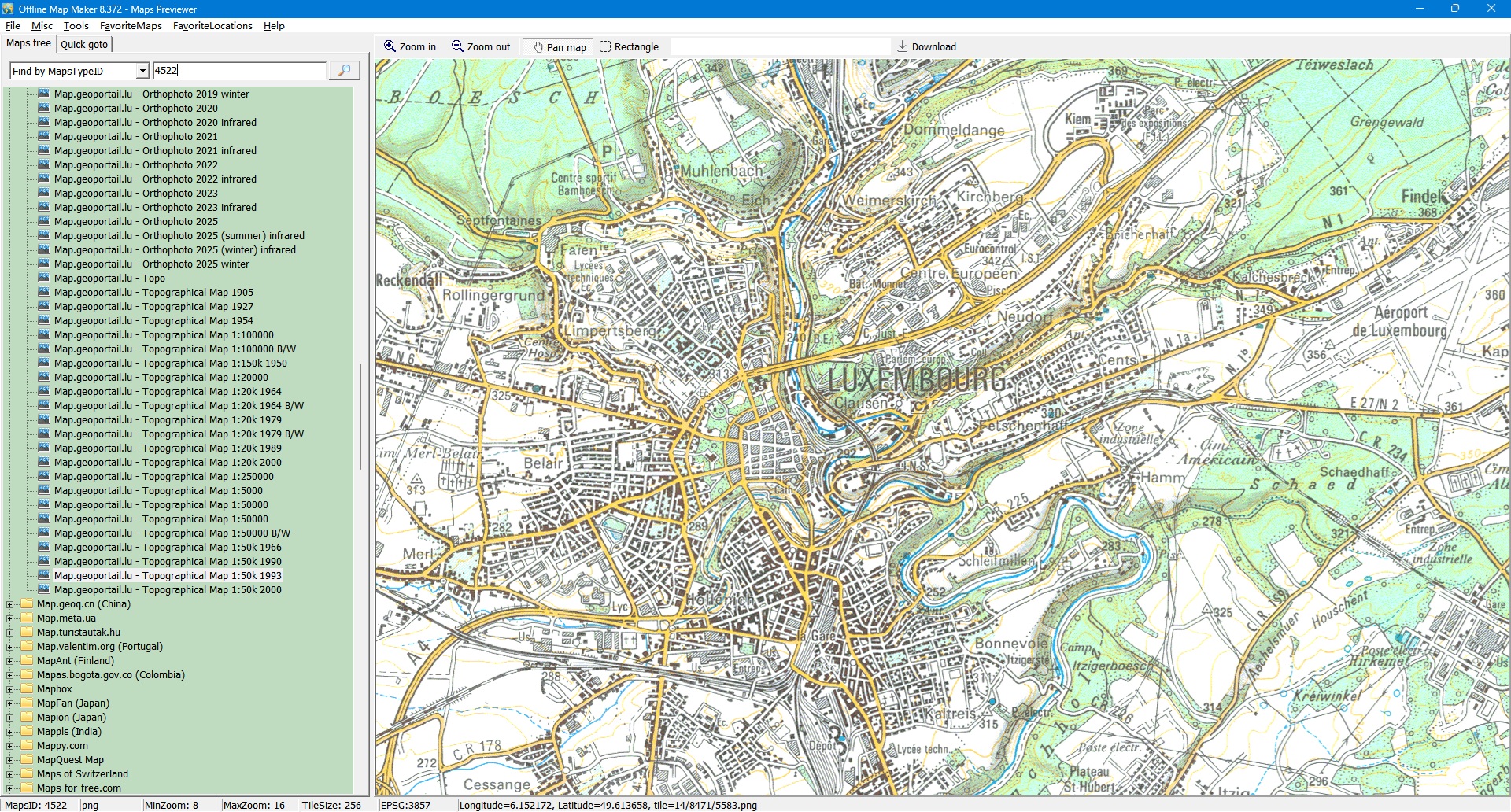Click the search field containing 4522
1511x812 pixels.
pos(238,71)
